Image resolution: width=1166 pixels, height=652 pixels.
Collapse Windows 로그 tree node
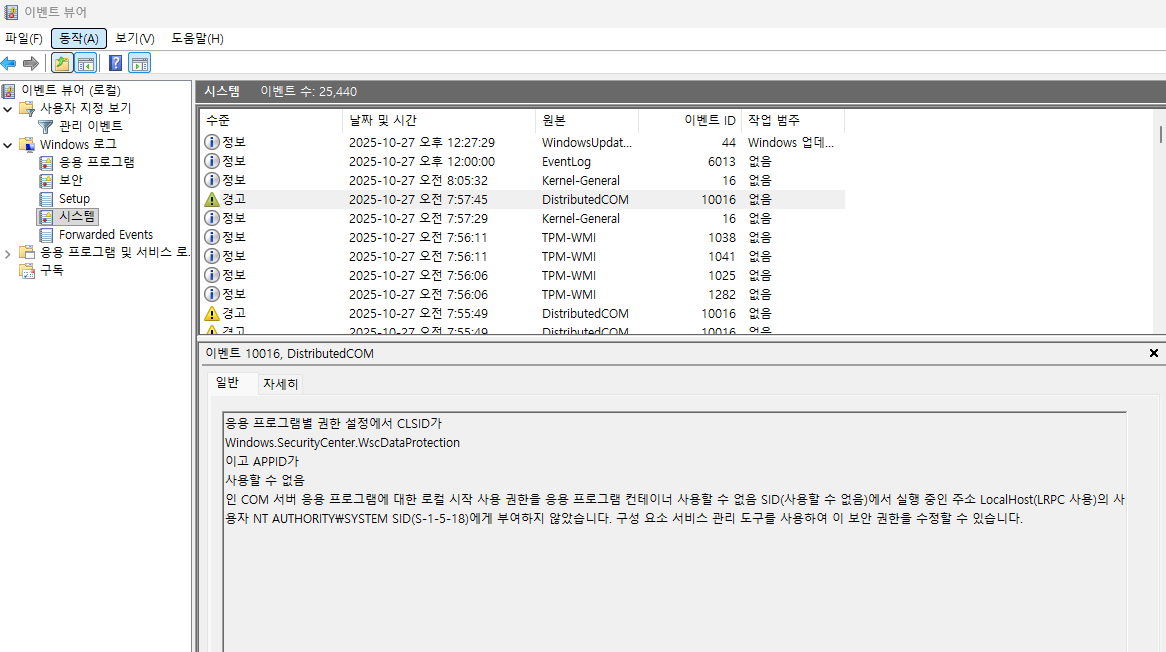pyautogui.click(x=8, y=145)
